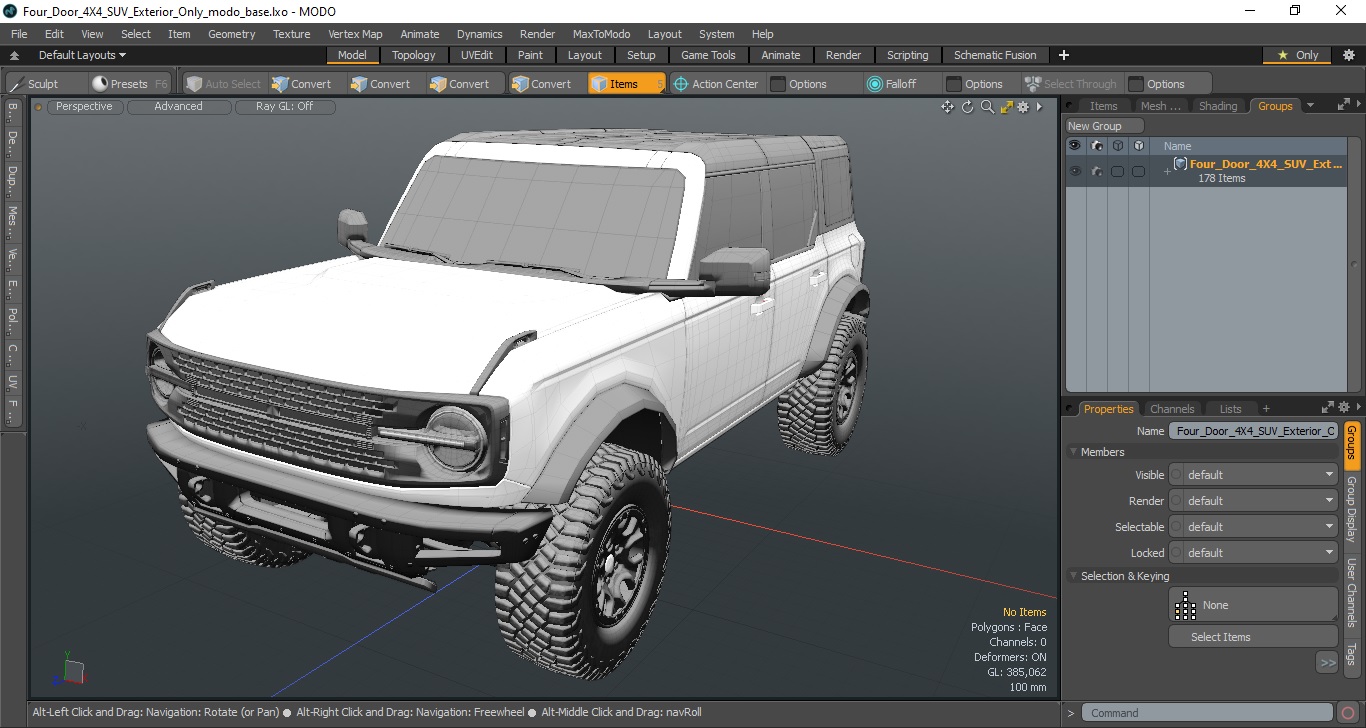This screenshot has height=728, width=1366.
Task: Activate Items selection mode
Action: [626, 84]
